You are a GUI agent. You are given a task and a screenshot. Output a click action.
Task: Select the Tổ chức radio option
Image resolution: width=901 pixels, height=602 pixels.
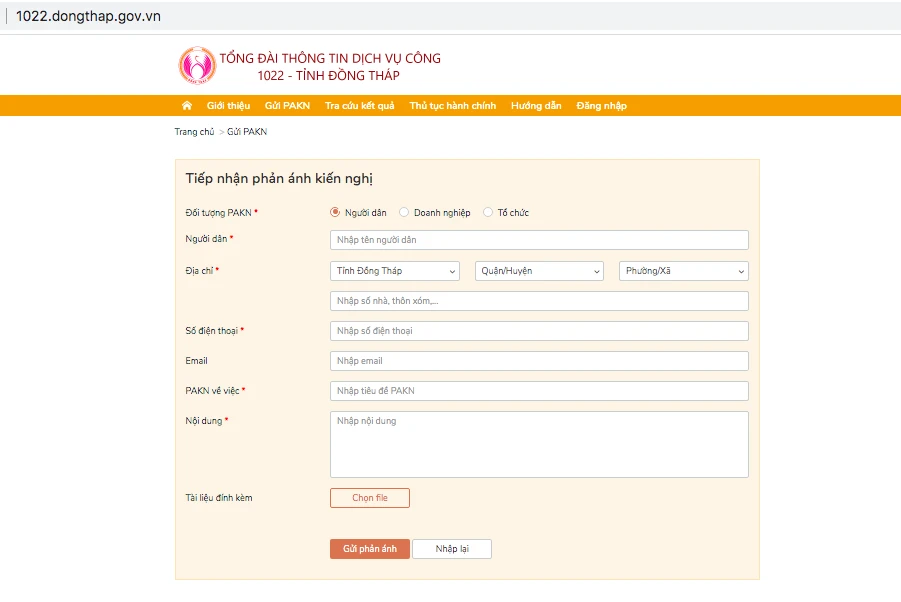(488, 212)
